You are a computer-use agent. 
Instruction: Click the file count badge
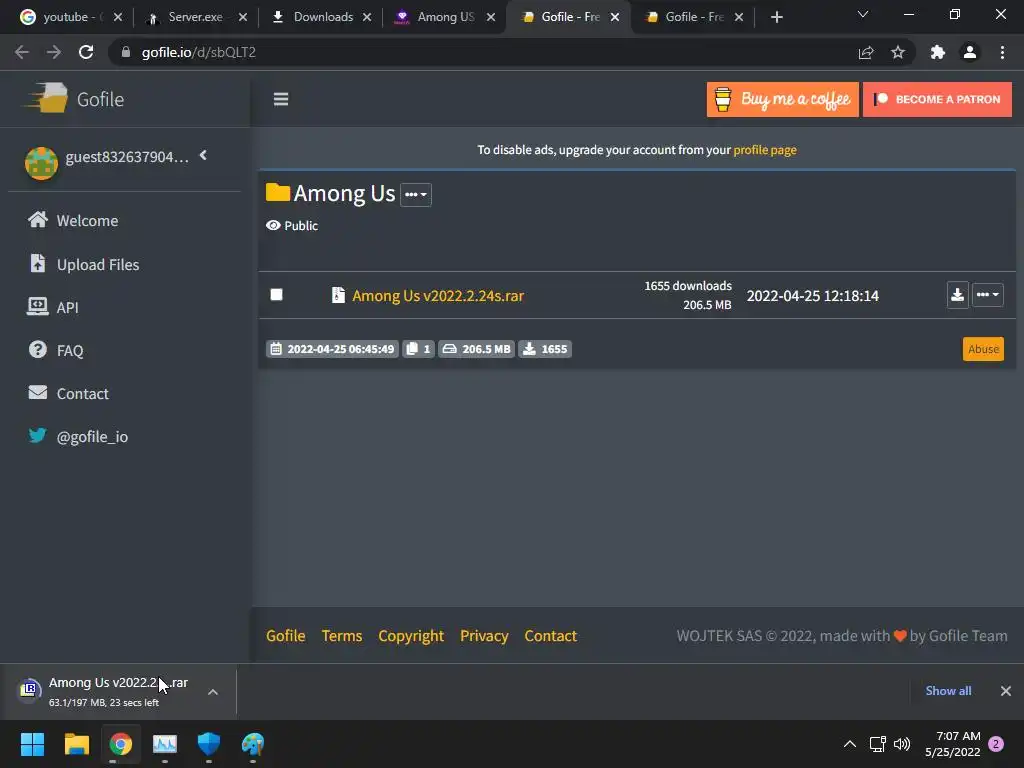click(x=418, y=349)
